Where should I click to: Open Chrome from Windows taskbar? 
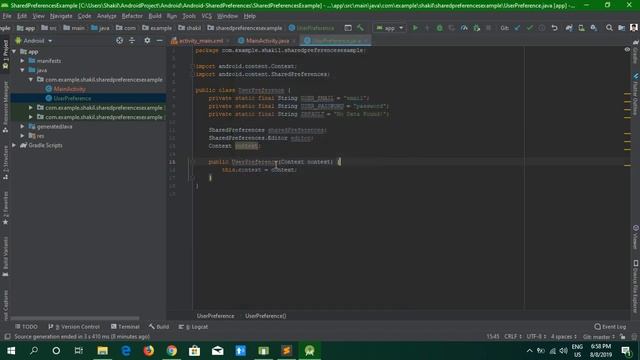pyautogui.click(x=172, y=351)
